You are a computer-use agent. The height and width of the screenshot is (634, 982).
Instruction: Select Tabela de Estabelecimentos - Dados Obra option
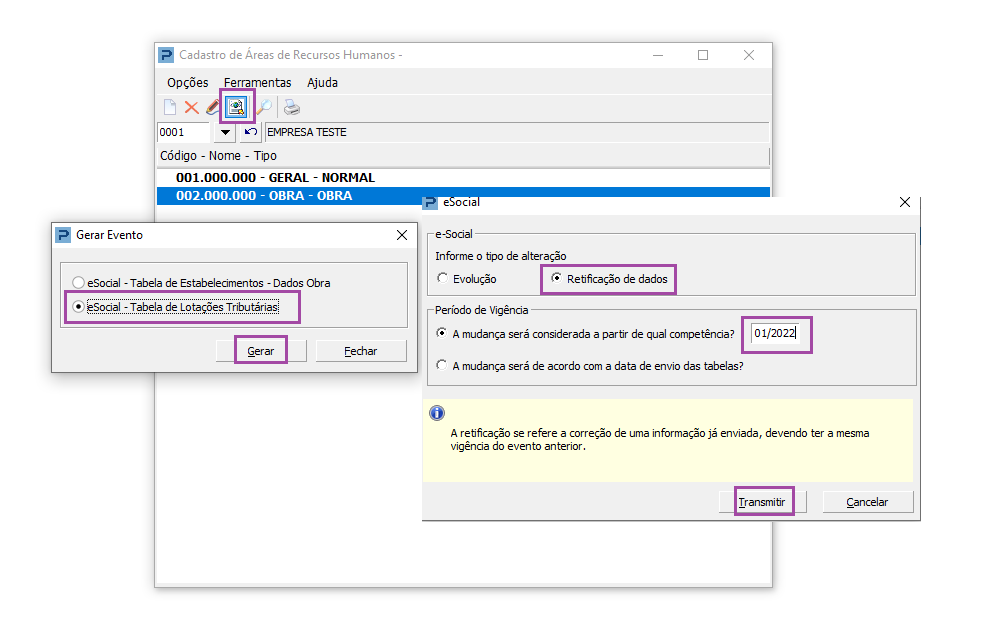[x=201, y=283]
